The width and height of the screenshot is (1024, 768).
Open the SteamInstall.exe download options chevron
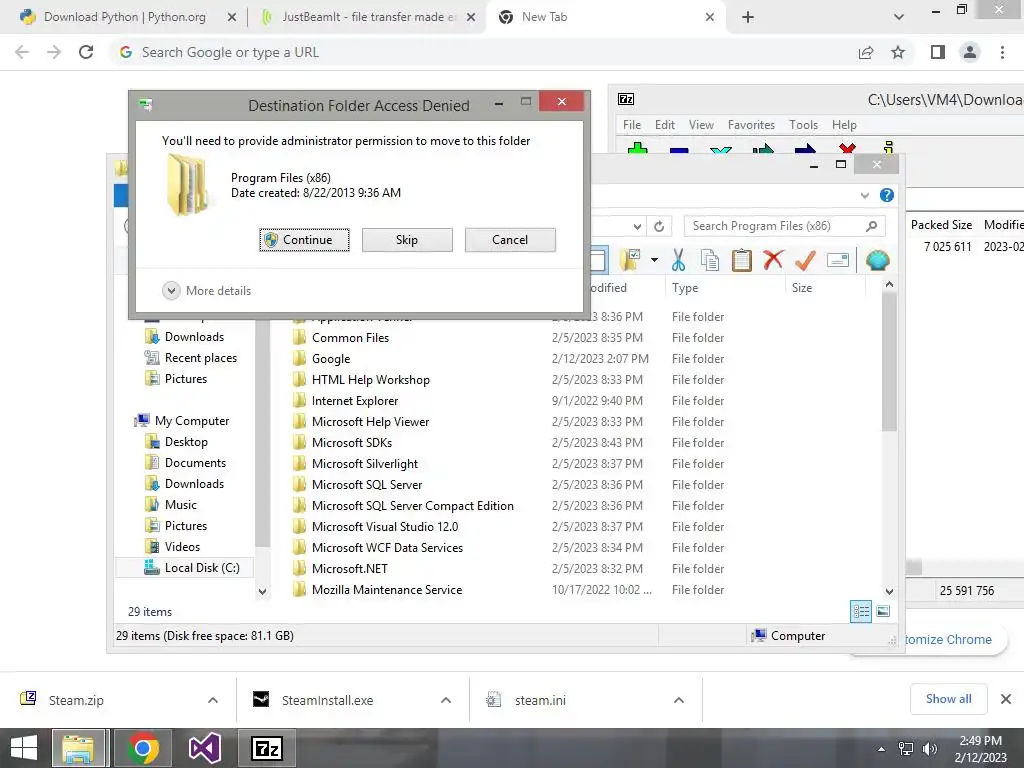click(446, 700)
